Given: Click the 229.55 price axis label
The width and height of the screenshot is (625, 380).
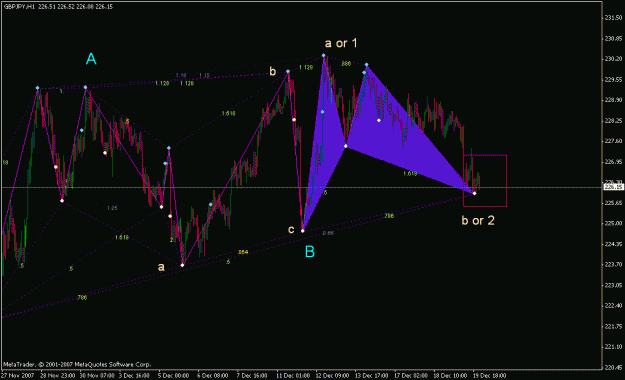Looking at the screenshot, I should 613,80.
